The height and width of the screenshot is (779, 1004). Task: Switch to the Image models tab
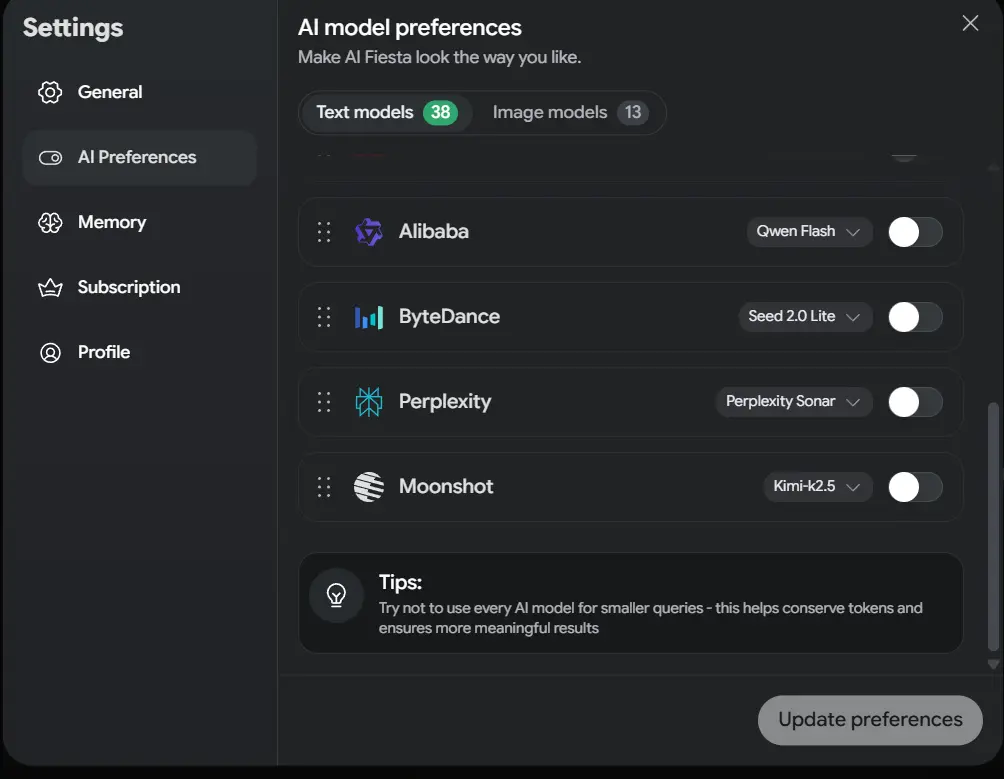click(570, 113)
